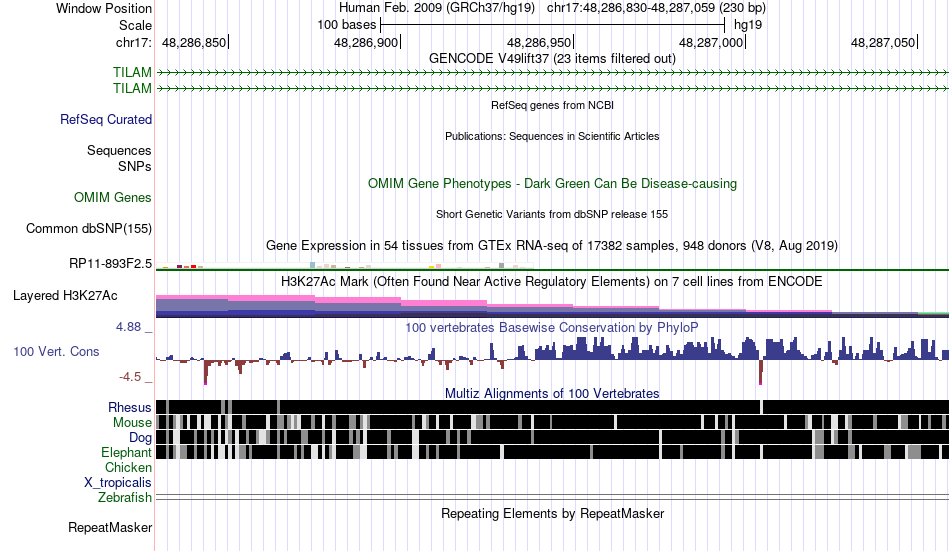The image size is (950, 551).
Task: Click the 48,287,000 ruler position
Action: [x=711, y=42]
